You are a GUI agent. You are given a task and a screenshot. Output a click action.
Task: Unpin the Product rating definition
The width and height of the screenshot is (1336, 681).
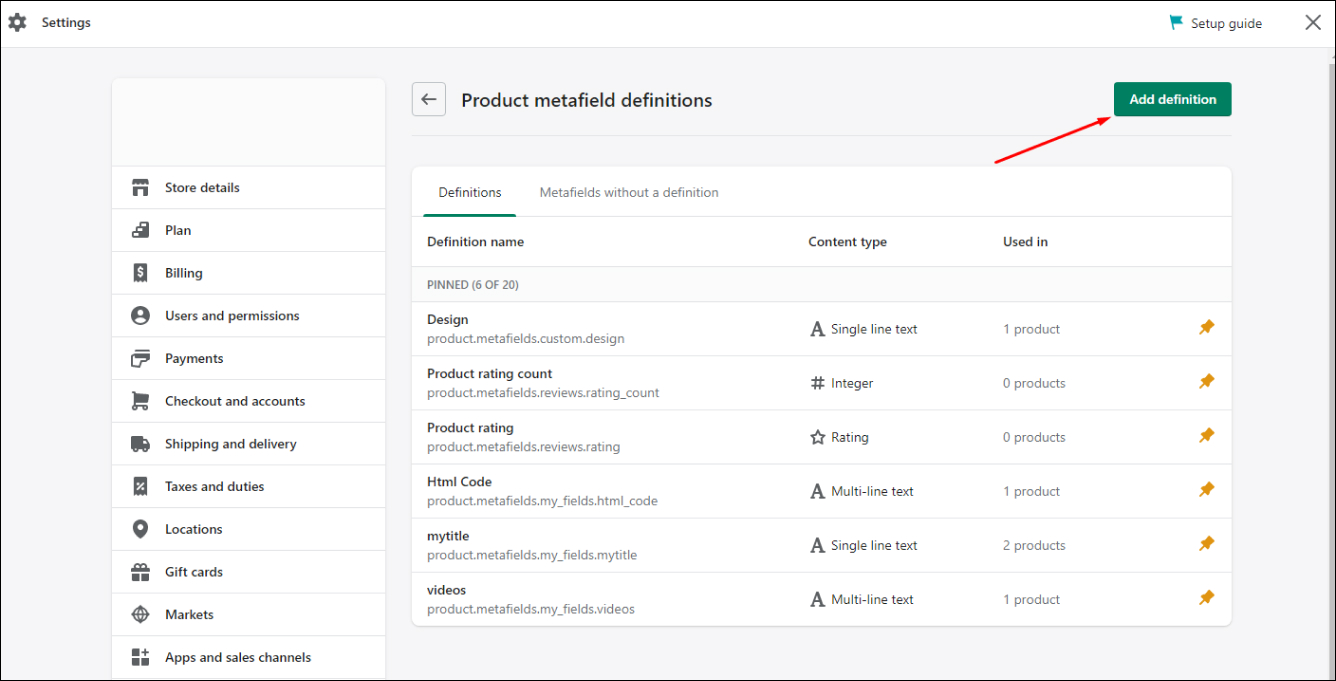(1207, 436)
